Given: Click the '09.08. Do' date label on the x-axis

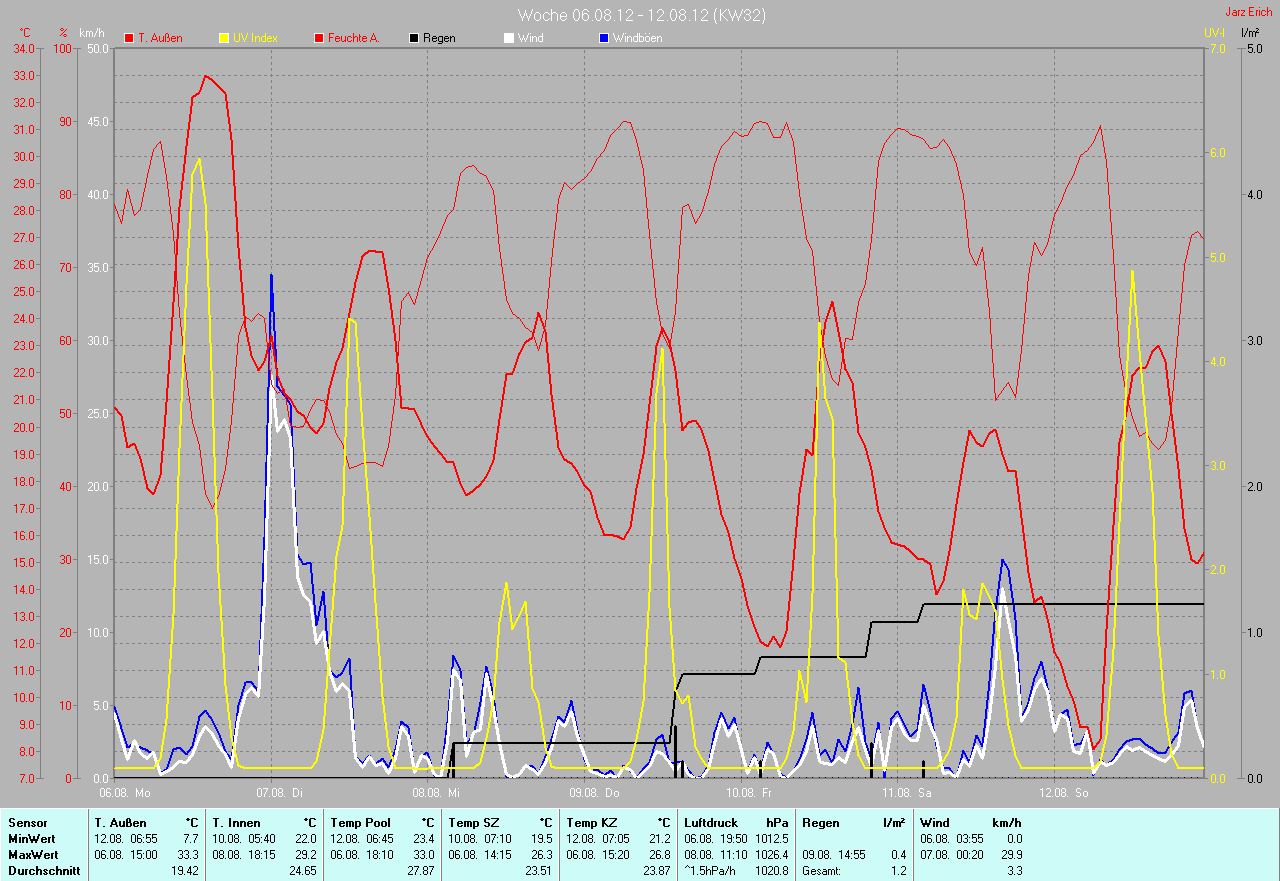Looking at the screenshot, I should tap(595, 792).
